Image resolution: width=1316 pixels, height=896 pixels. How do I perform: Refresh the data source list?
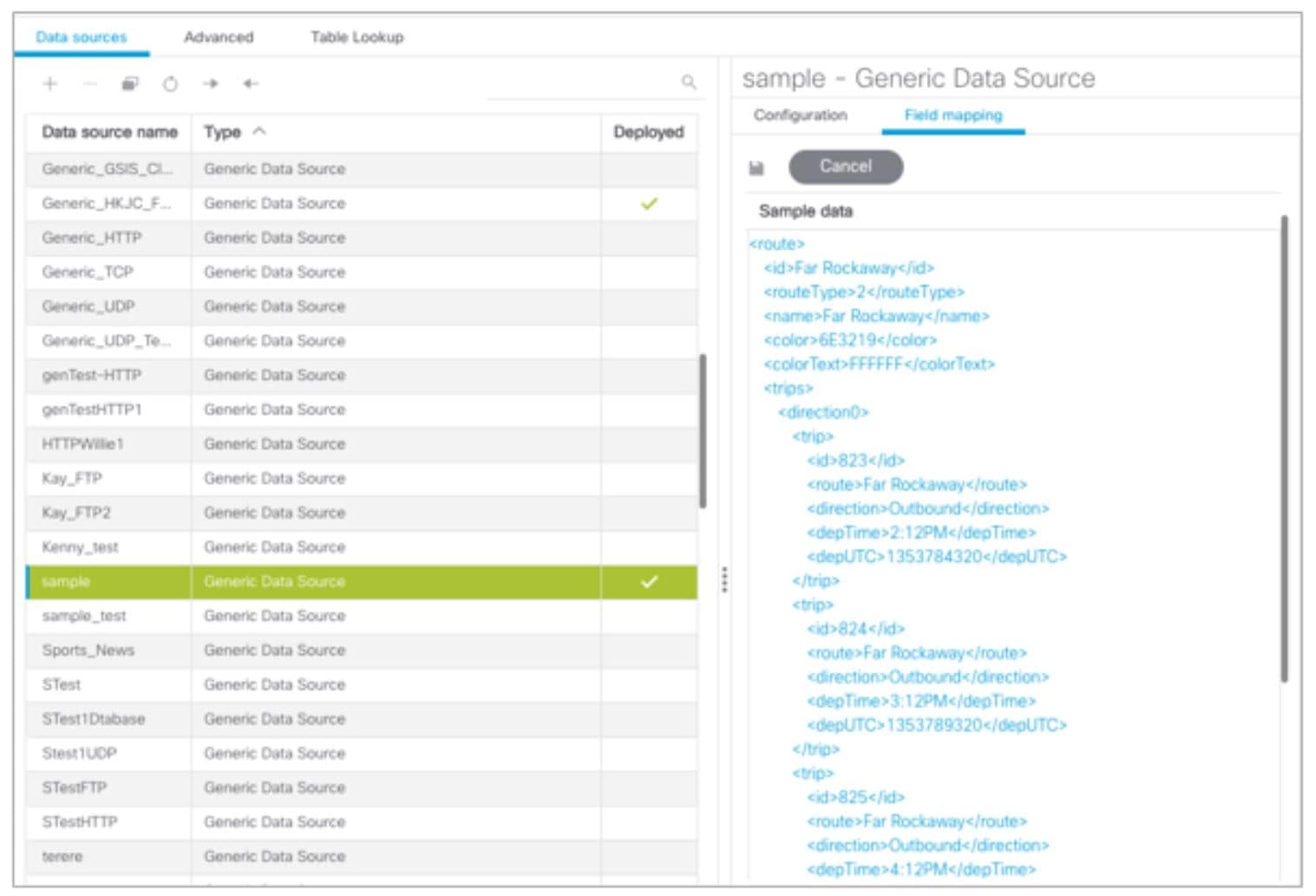click(169, 84)
